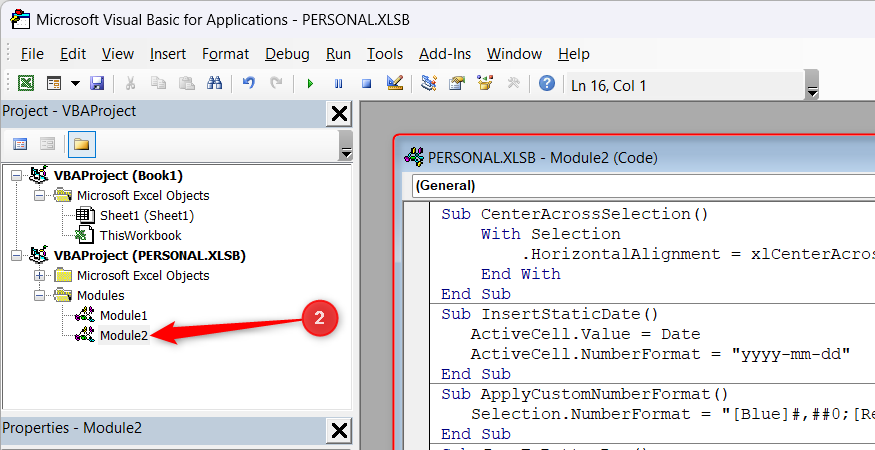Collapse the VBAProject (Book1) node
This screenshot has height=450, width=875.
tap(16, 175)
